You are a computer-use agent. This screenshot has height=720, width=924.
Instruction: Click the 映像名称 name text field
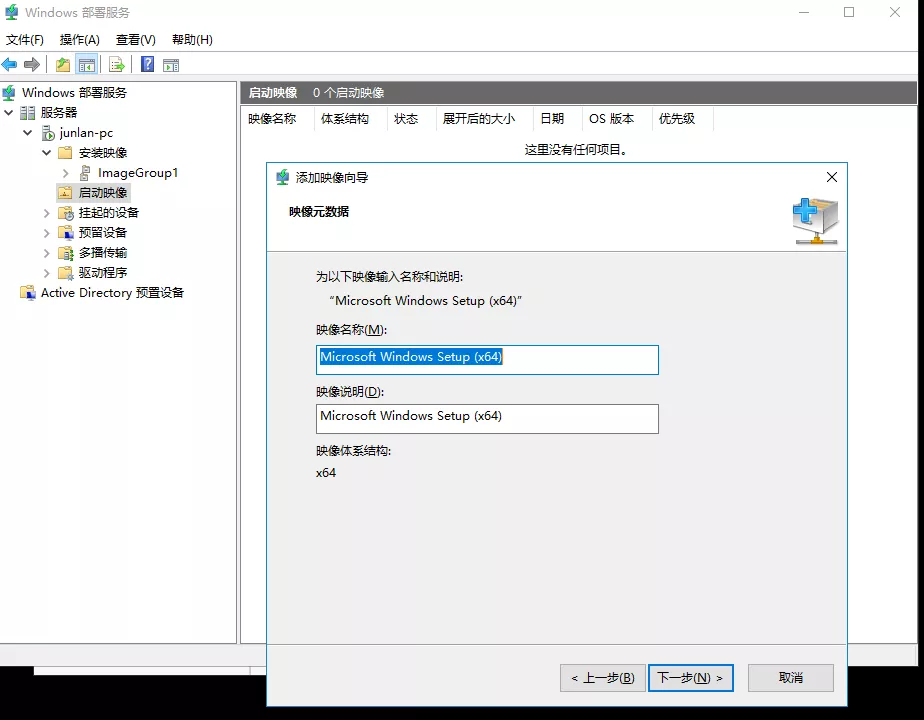coord(487,359)
